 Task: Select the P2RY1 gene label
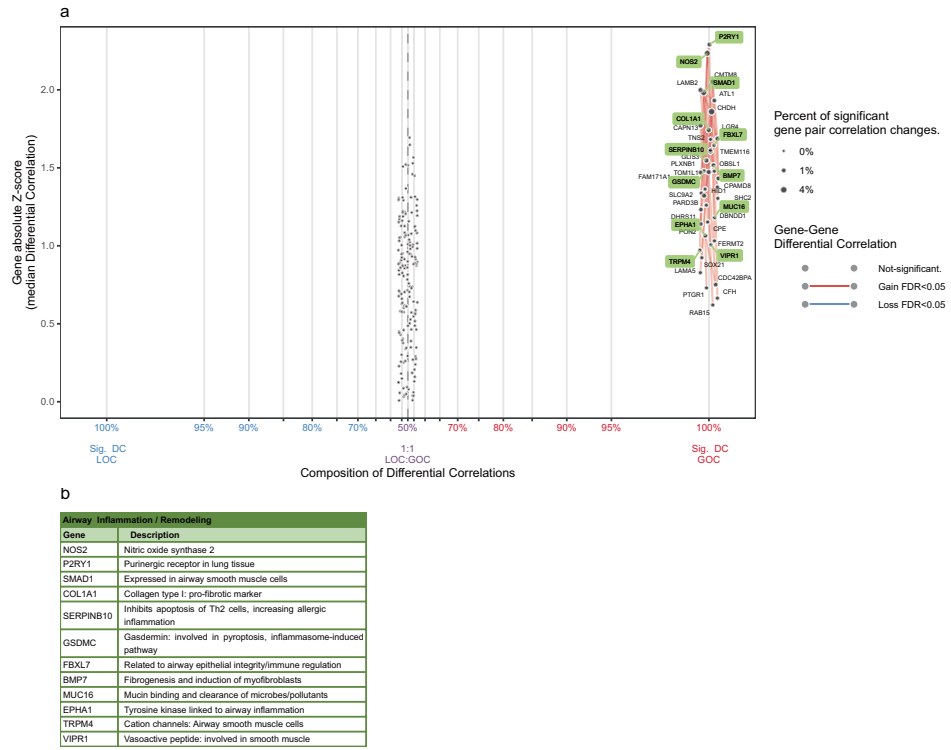coord(729,37)
